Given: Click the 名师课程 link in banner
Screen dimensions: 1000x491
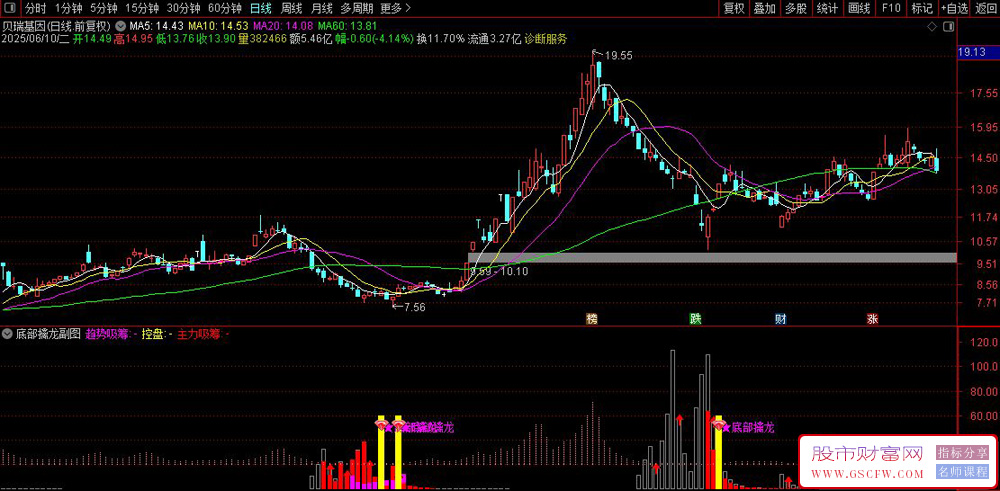Looking at the screenshot, I should tap(962, 473).
